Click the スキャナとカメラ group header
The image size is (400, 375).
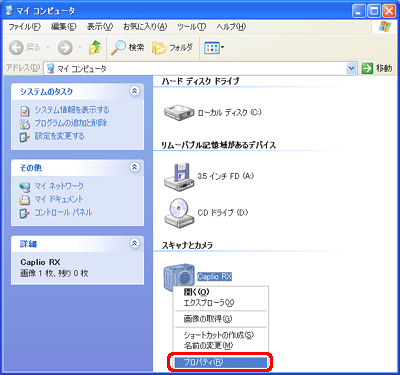tap(187, 245)
